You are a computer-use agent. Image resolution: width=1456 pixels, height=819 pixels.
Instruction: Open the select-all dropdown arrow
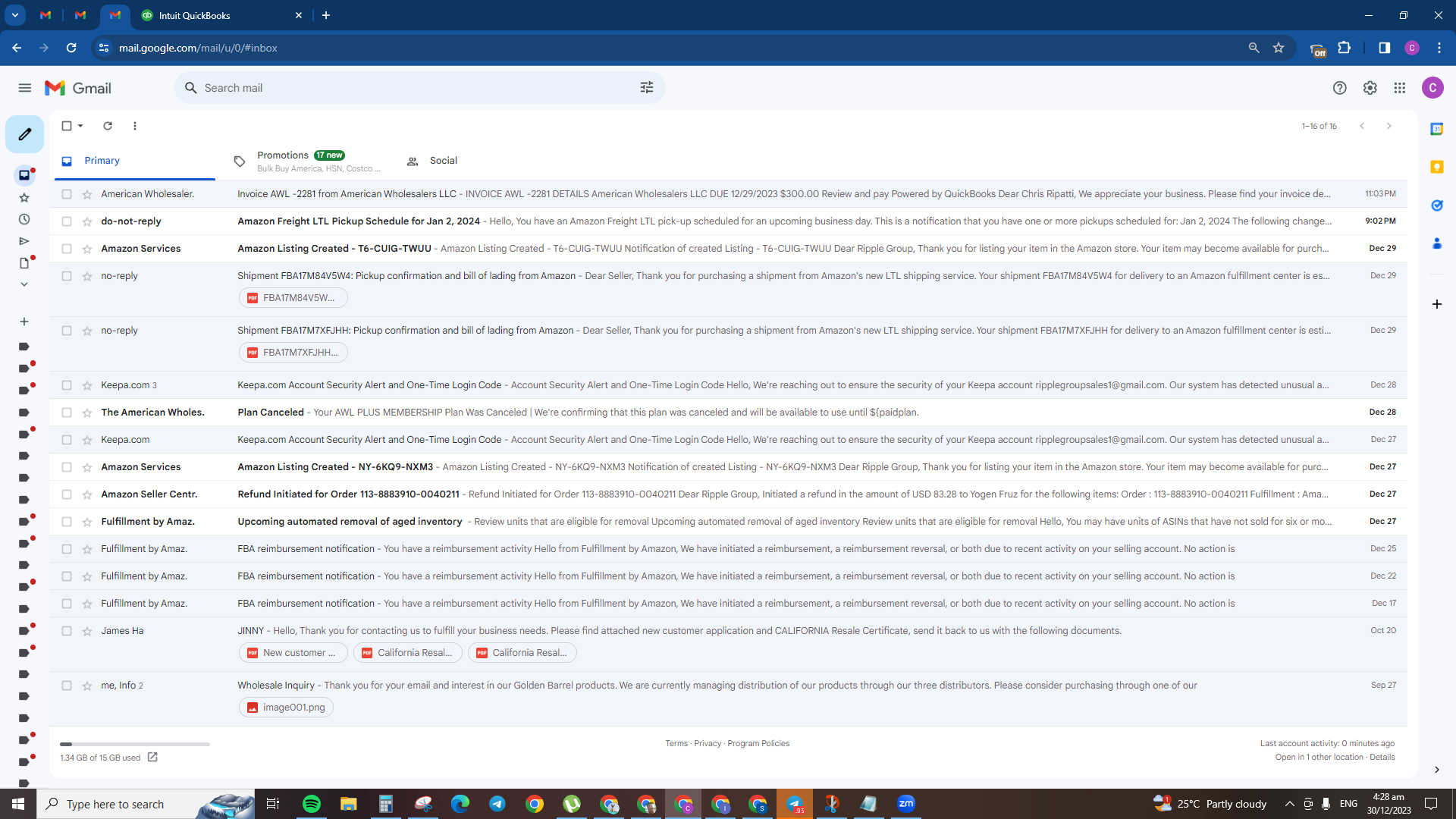click(x=80, y=126)
